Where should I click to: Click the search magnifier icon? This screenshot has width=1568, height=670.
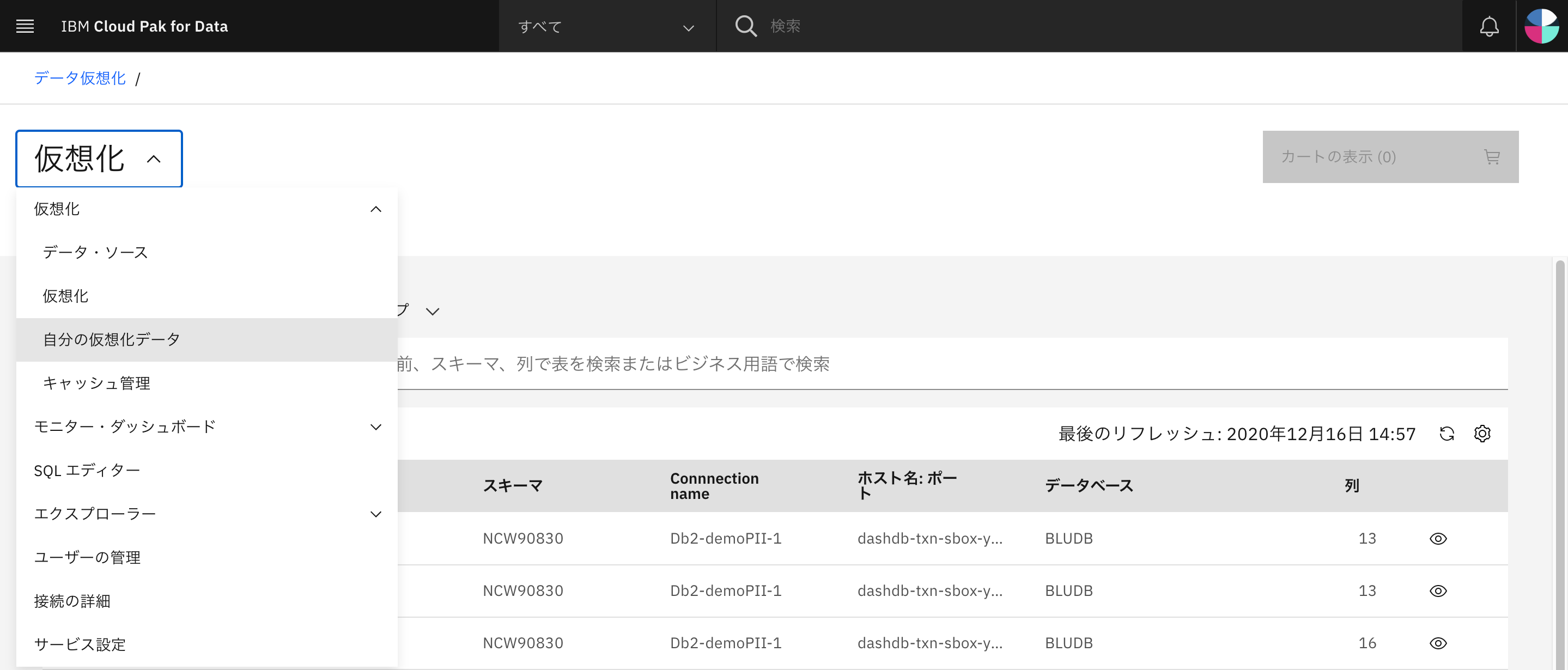746,26
